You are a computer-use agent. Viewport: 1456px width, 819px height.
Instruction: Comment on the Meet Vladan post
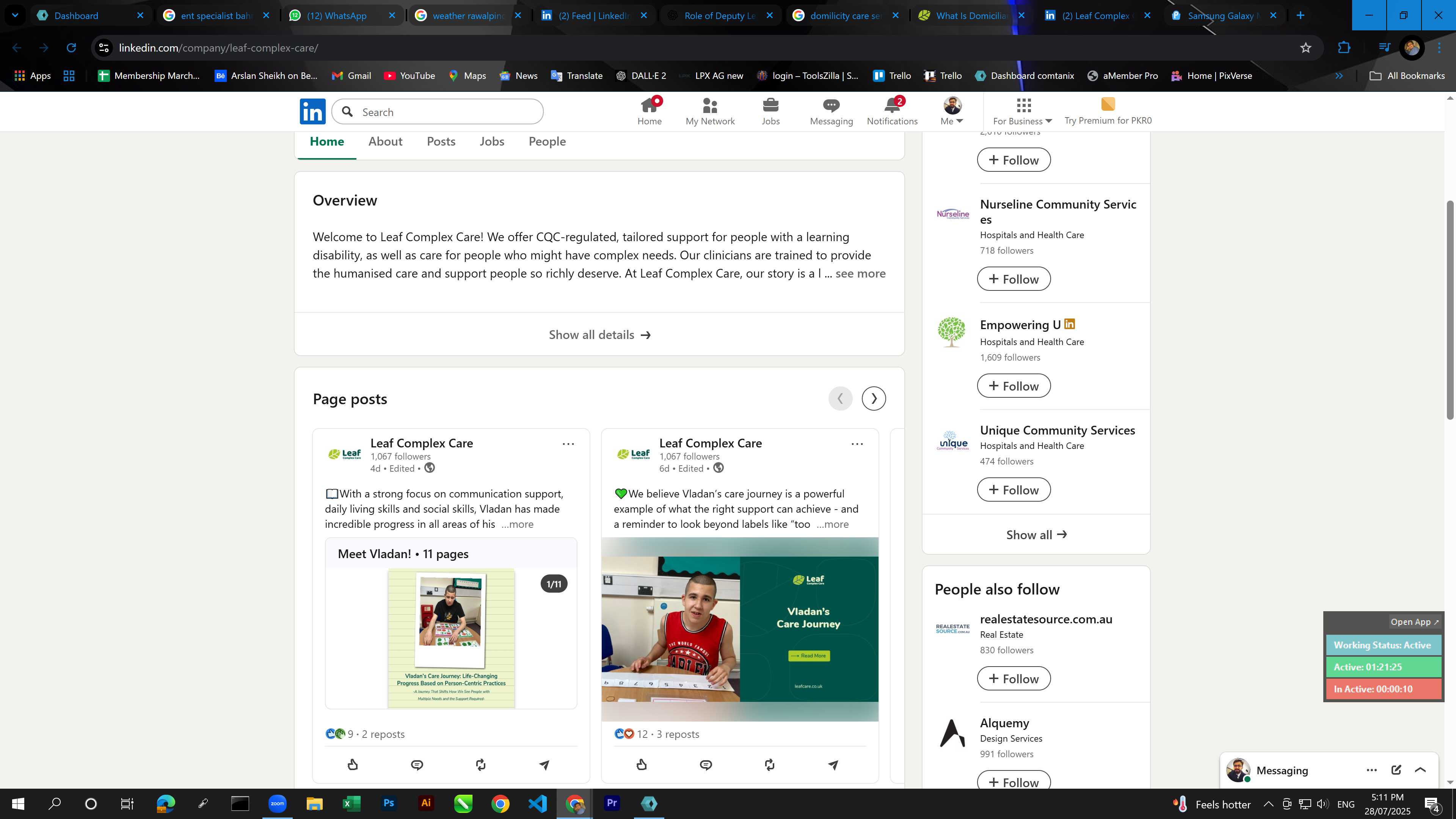(x=417, y=765)
